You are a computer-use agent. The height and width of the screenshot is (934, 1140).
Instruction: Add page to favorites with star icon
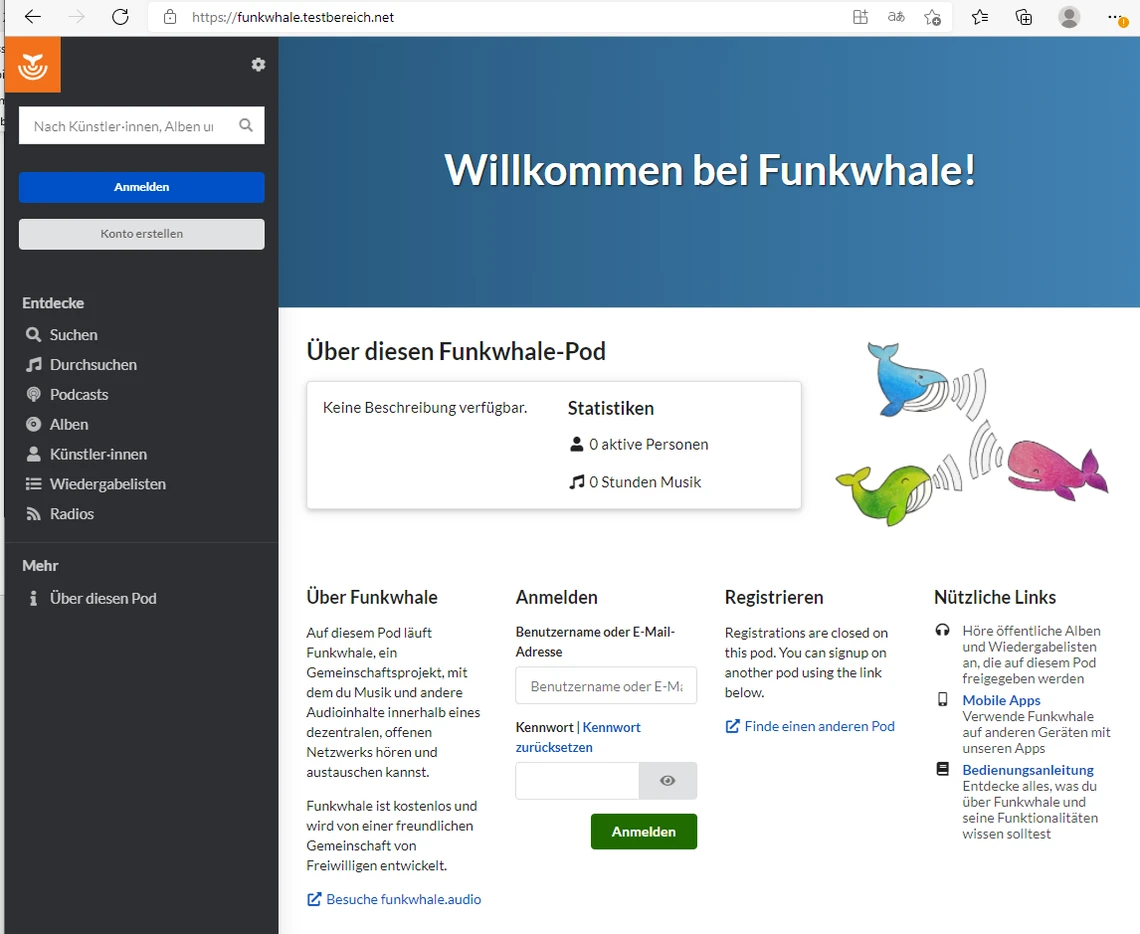pyautogui.click(x=932, y=17)
